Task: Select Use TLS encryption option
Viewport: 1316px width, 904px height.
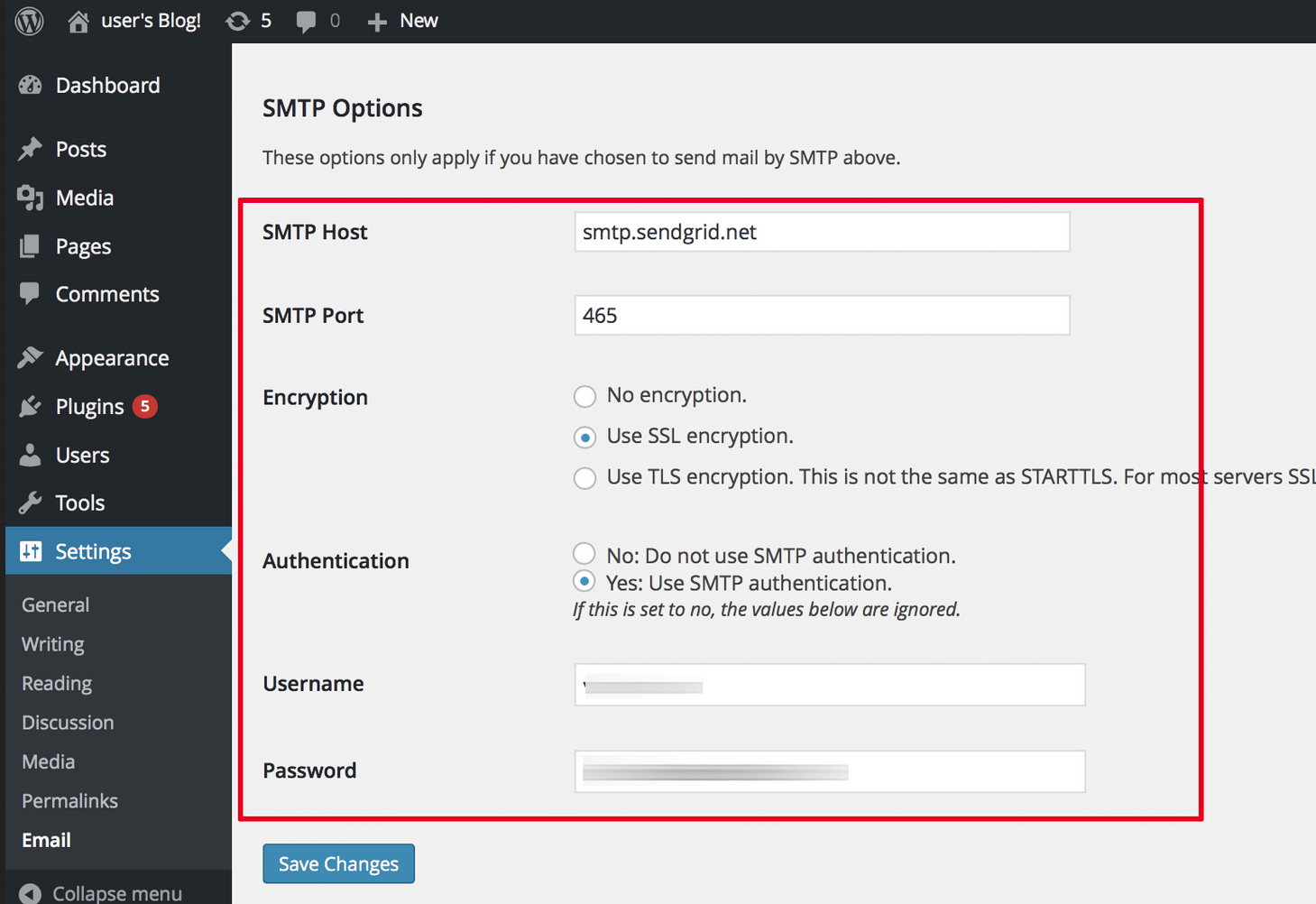Action: pyautogui.click(x=584, y=478)
